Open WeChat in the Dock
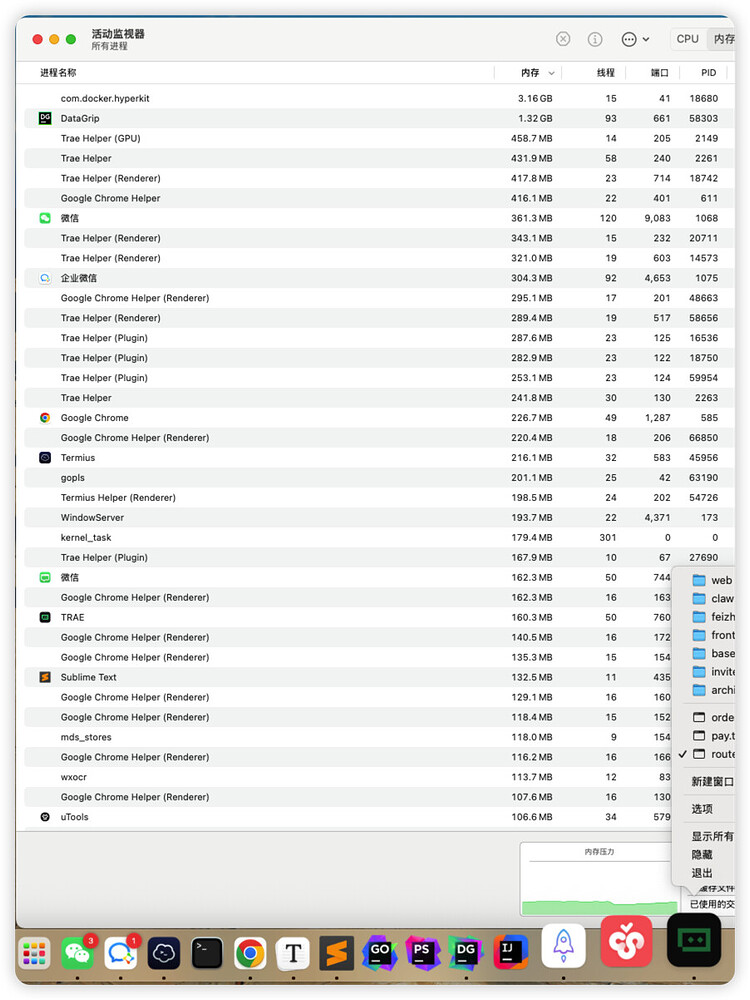The height and width of the screenshot is (1000, 750). point(77,953)
